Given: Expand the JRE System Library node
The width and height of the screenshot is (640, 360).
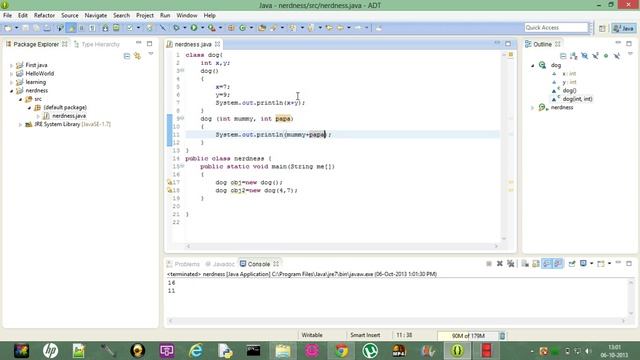Looking at the screenshot, I should point(20,124).
